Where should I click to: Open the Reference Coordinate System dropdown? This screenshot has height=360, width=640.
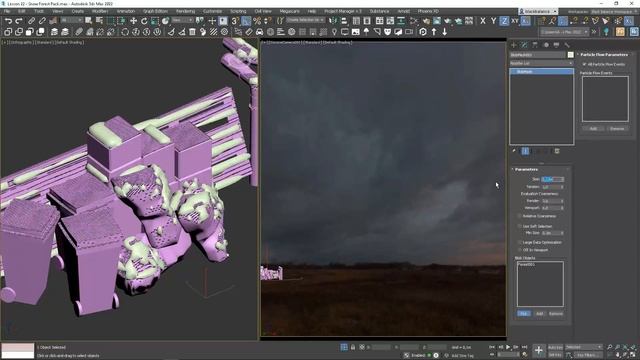182,20
